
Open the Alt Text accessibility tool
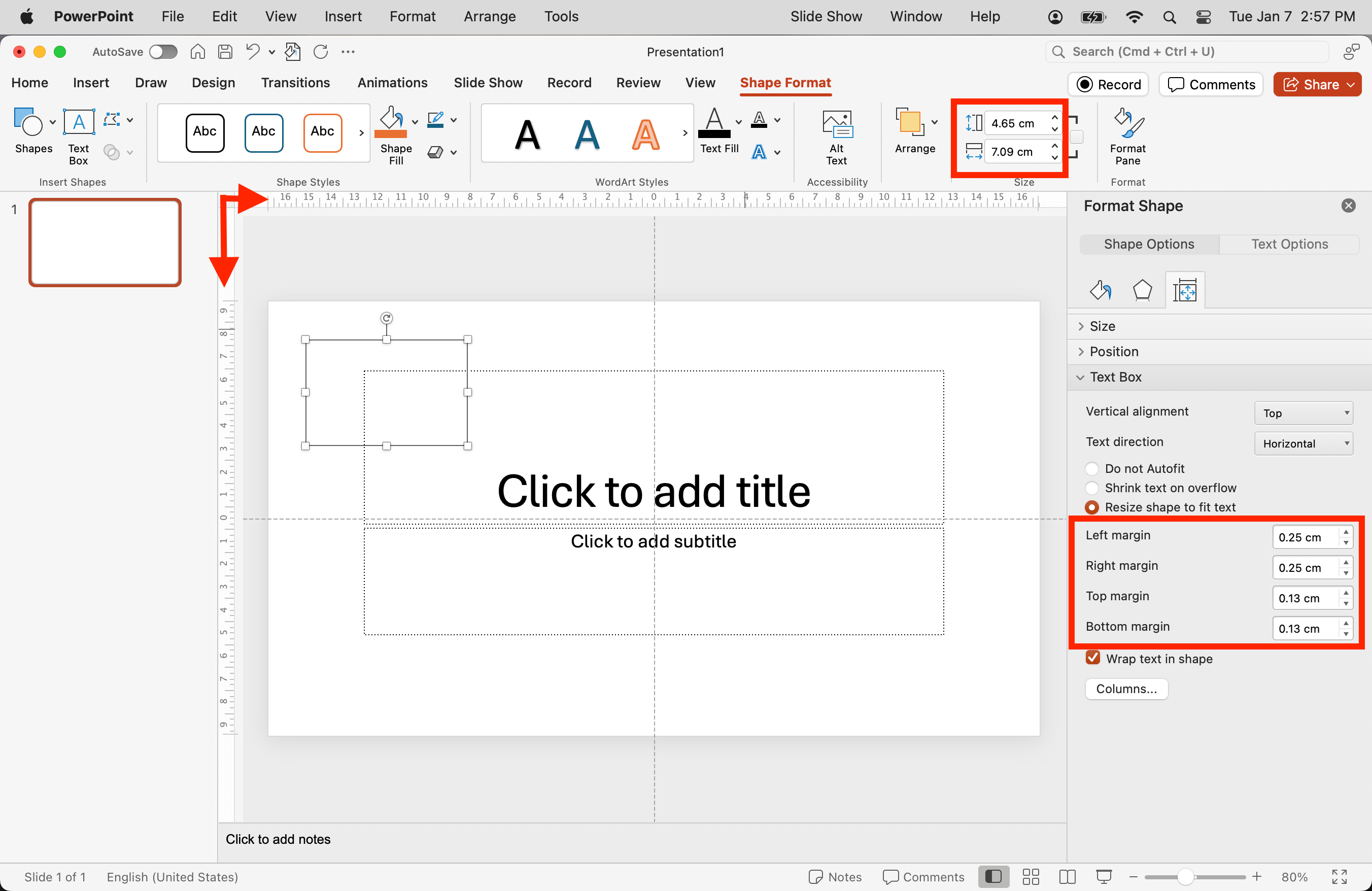tap(837, 137)
